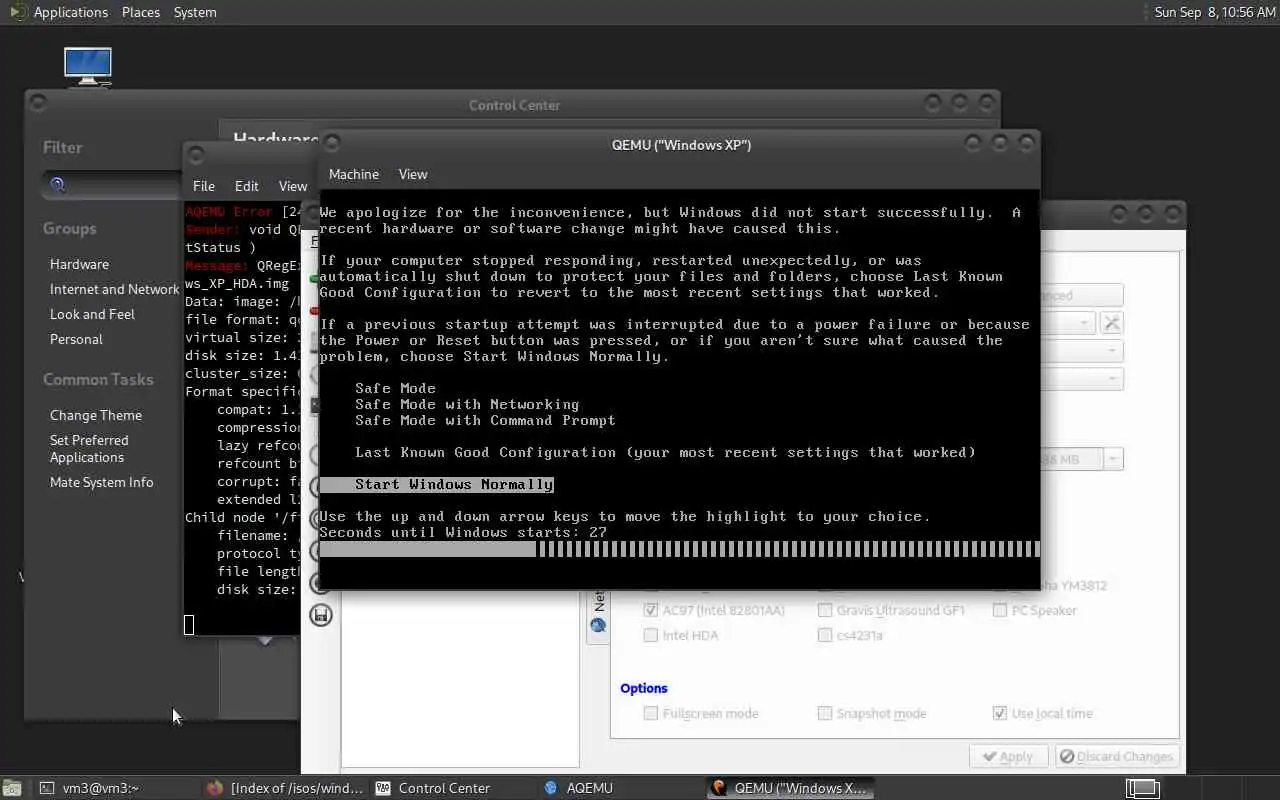This screenshot has width=1280, height=800.
Task: Click the floppy disk save icon in AQEMU
Action: pos(320,615)
